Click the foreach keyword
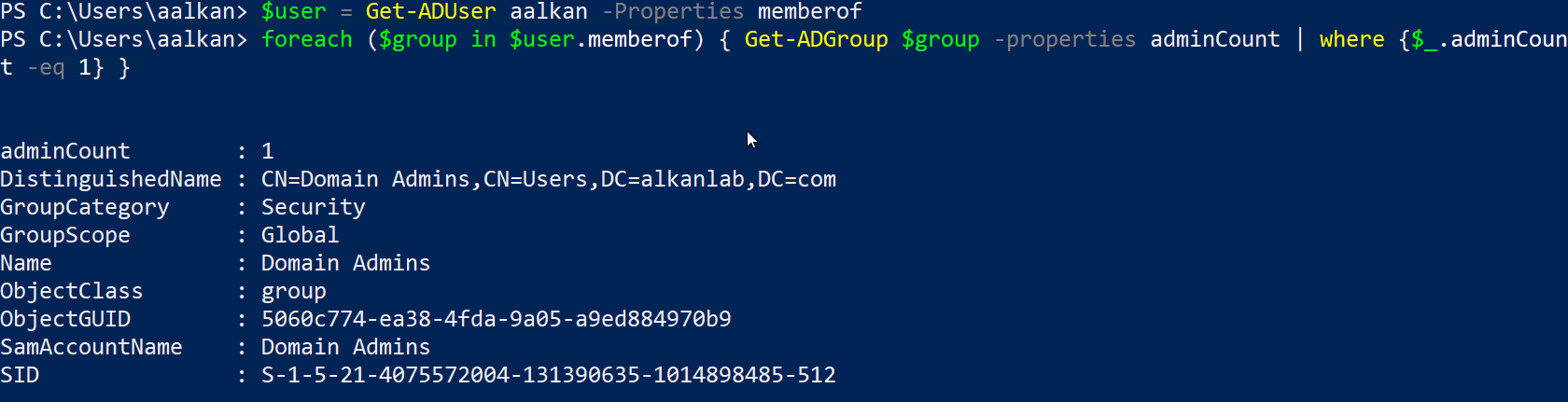This screenshot has width=1568, height=402. tap(306, 39)
